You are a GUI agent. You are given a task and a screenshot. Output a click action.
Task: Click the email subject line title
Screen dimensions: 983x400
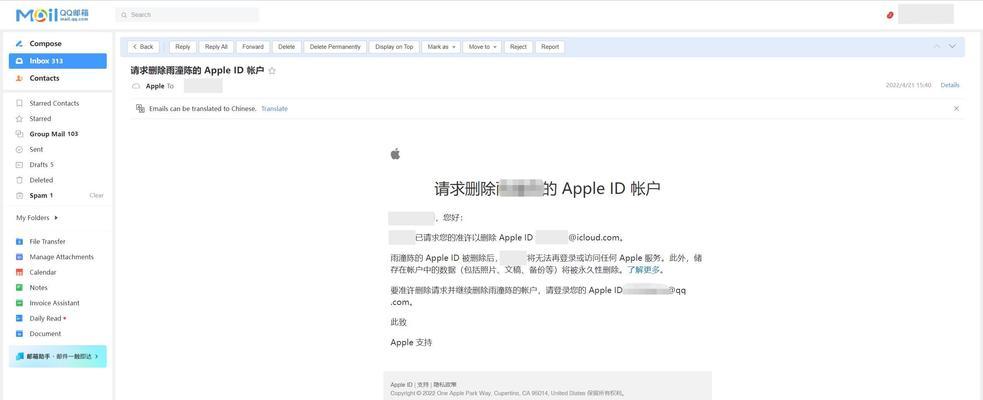tap(197, 71)
